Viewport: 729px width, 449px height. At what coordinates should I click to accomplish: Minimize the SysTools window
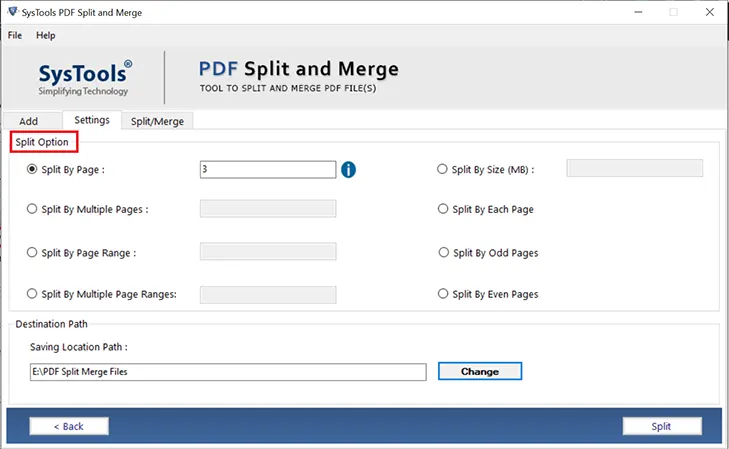click(638, 12)
